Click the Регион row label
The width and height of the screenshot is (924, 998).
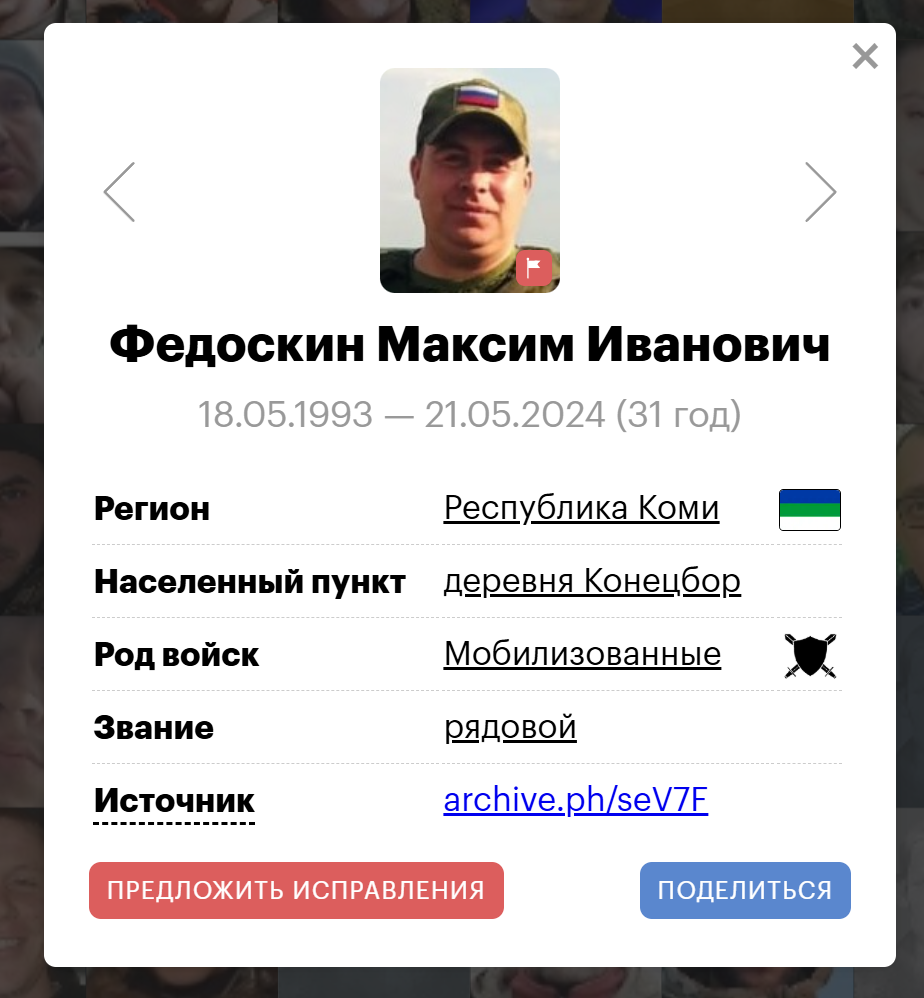[151, 509]
